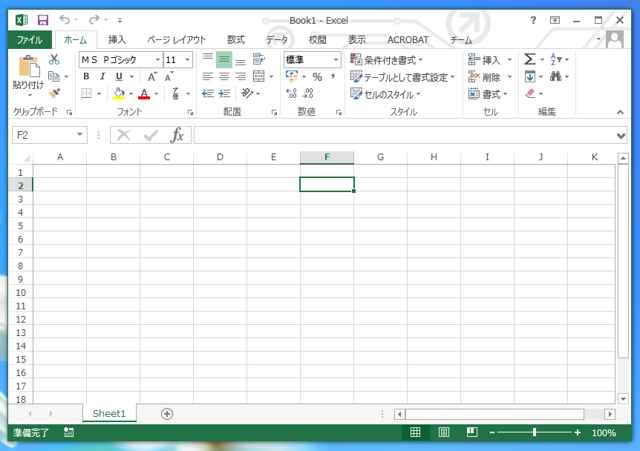Click the AutoSum sigma icon
This screenshot has width=640, height=451.
click(529, 60)
